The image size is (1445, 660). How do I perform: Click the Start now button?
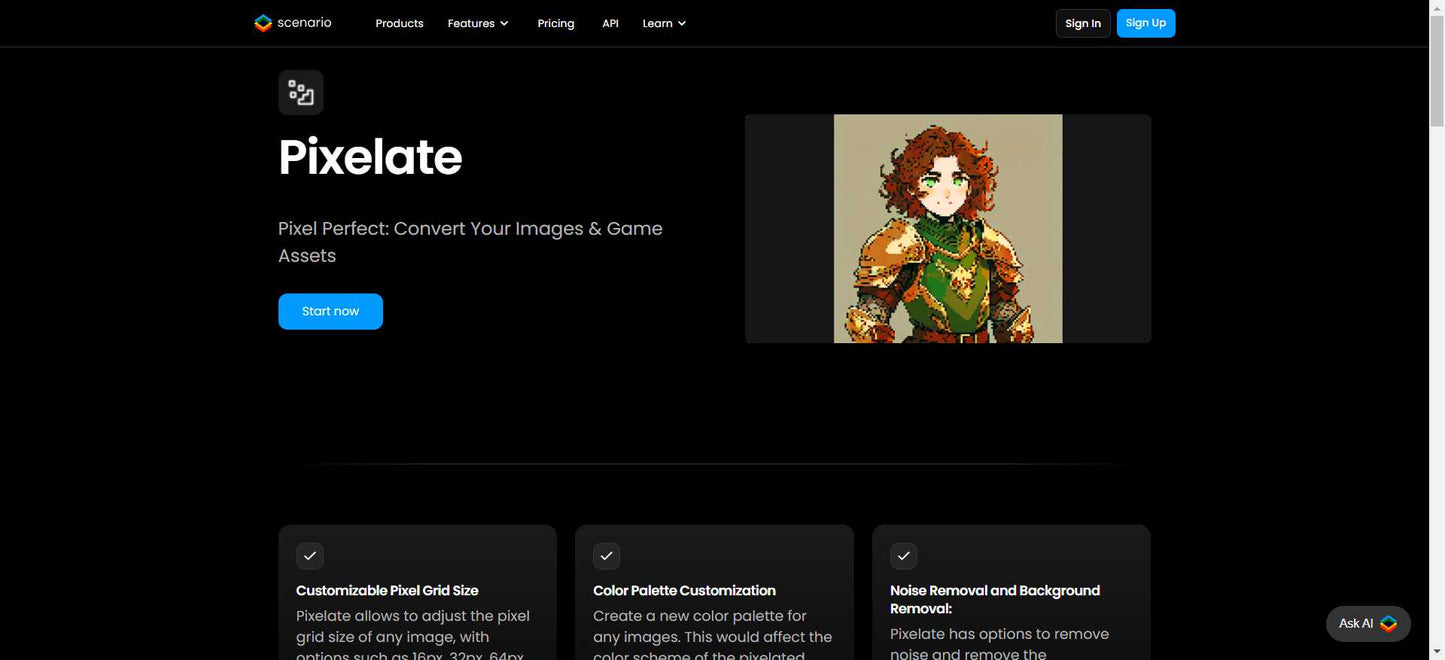point(330,311)
